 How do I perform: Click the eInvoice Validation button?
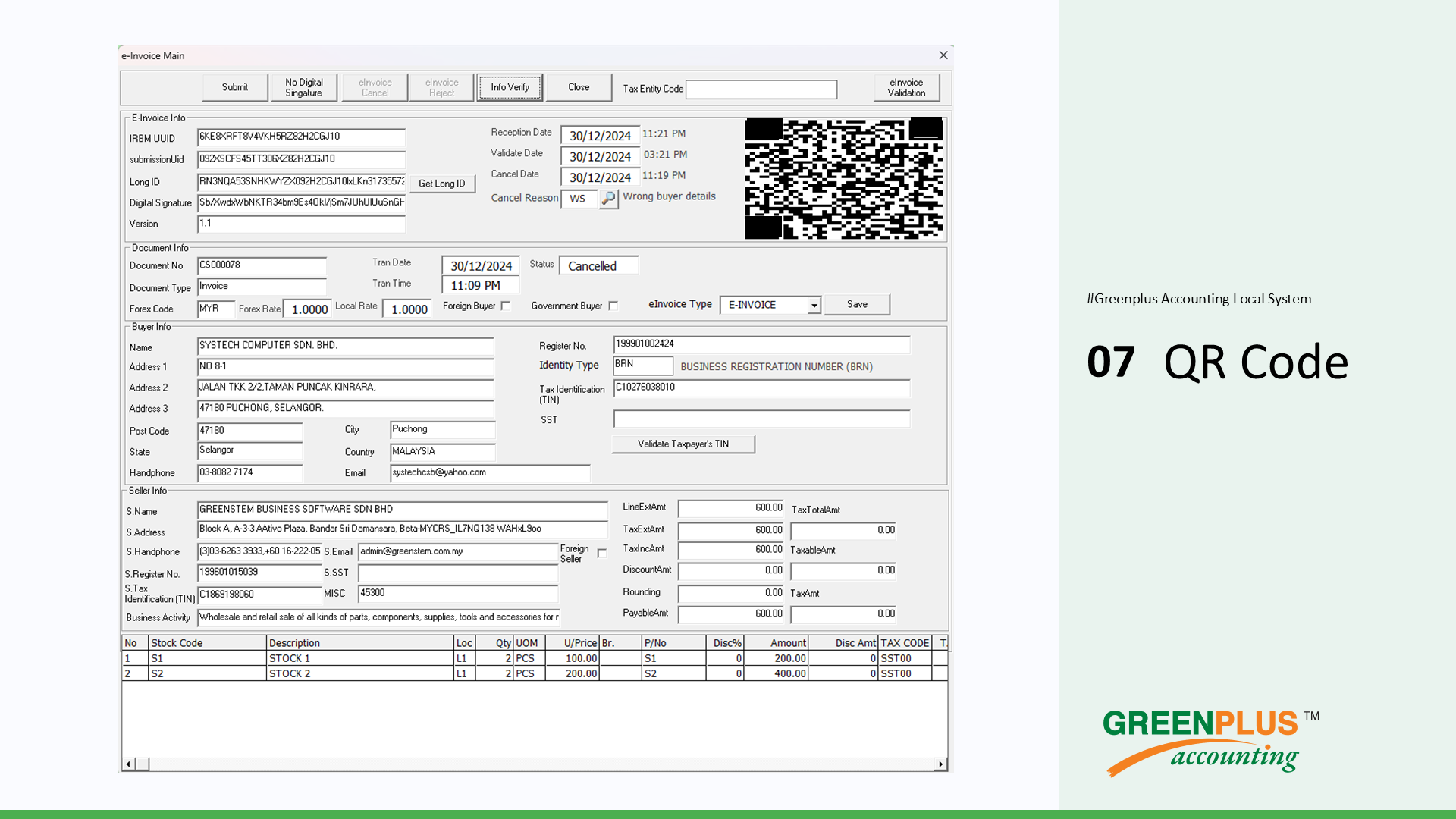pos(906,87)
